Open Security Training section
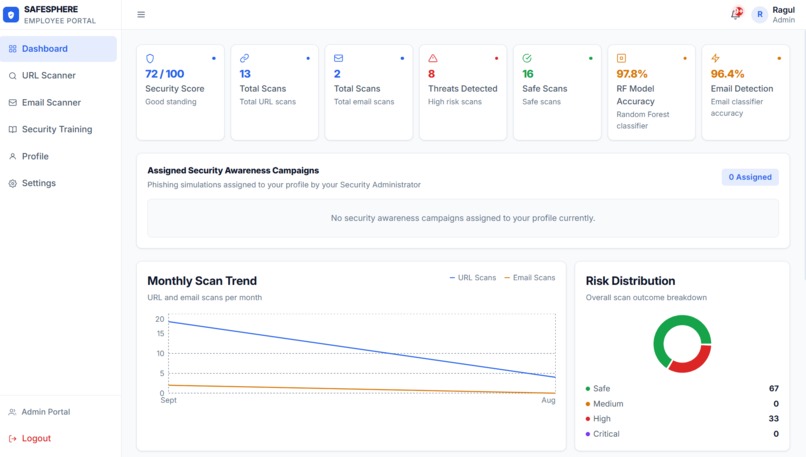Image resolution: width=806 pixels, height=457 pixels. (x=59, y=130)
